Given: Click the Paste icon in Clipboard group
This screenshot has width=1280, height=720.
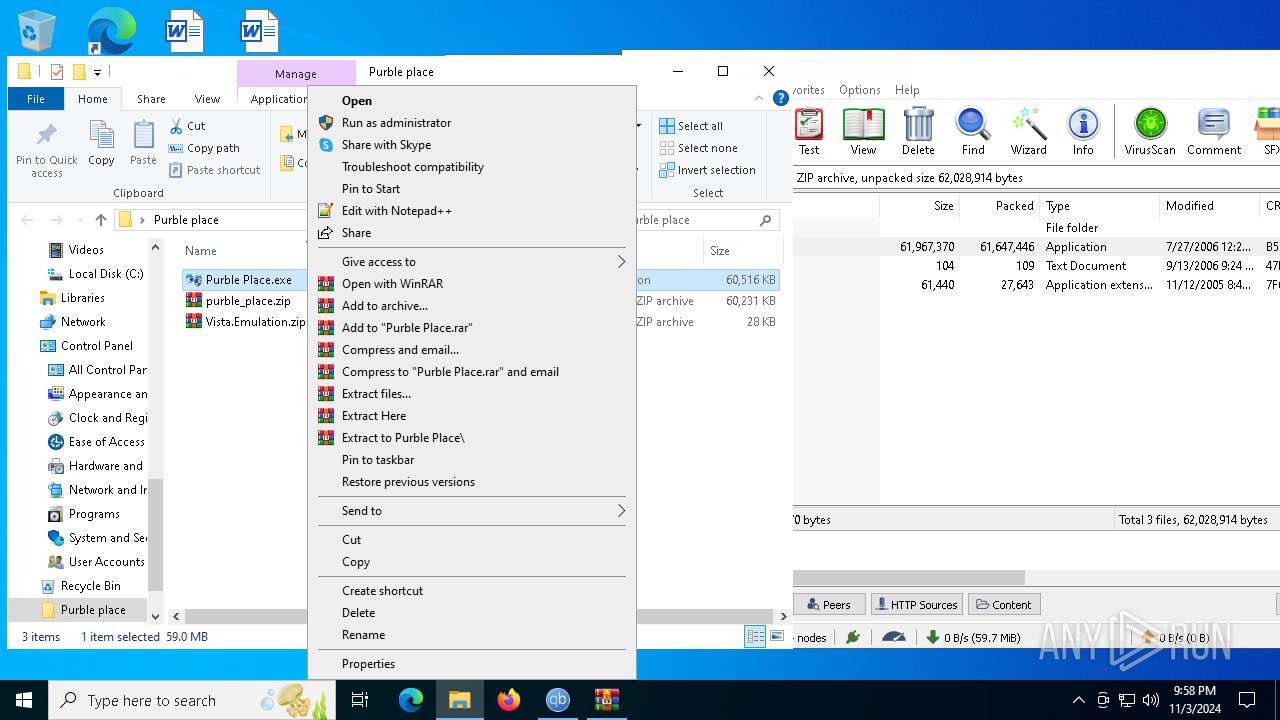Looking at the screenshot, I should tap(143, 143).
